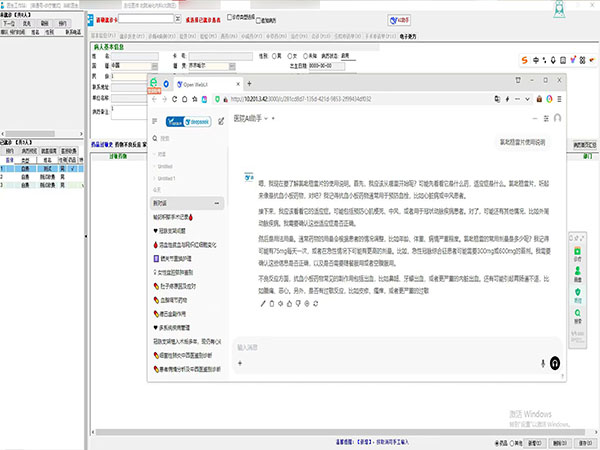Screen dimensions: 600x450
Task: Focus the search box in WebUI sidebar
Action: (188, 139)
